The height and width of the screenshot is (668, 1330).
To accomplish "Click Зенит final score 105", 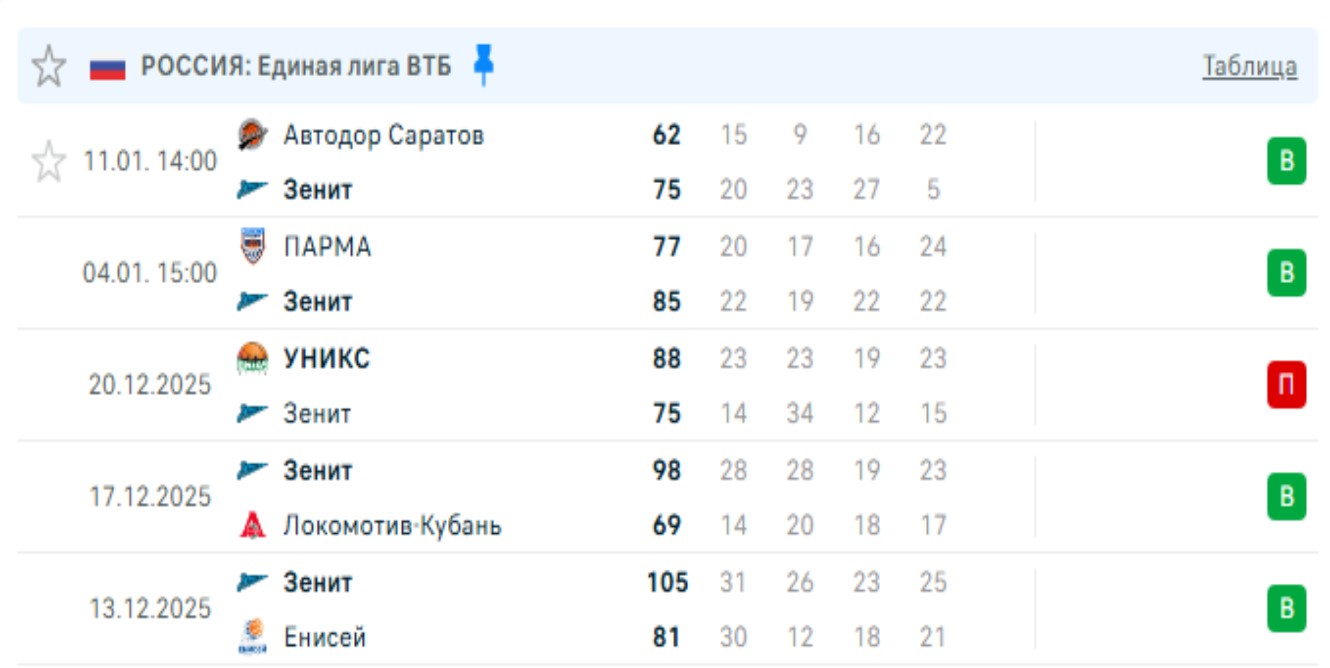I will [667, 582].
